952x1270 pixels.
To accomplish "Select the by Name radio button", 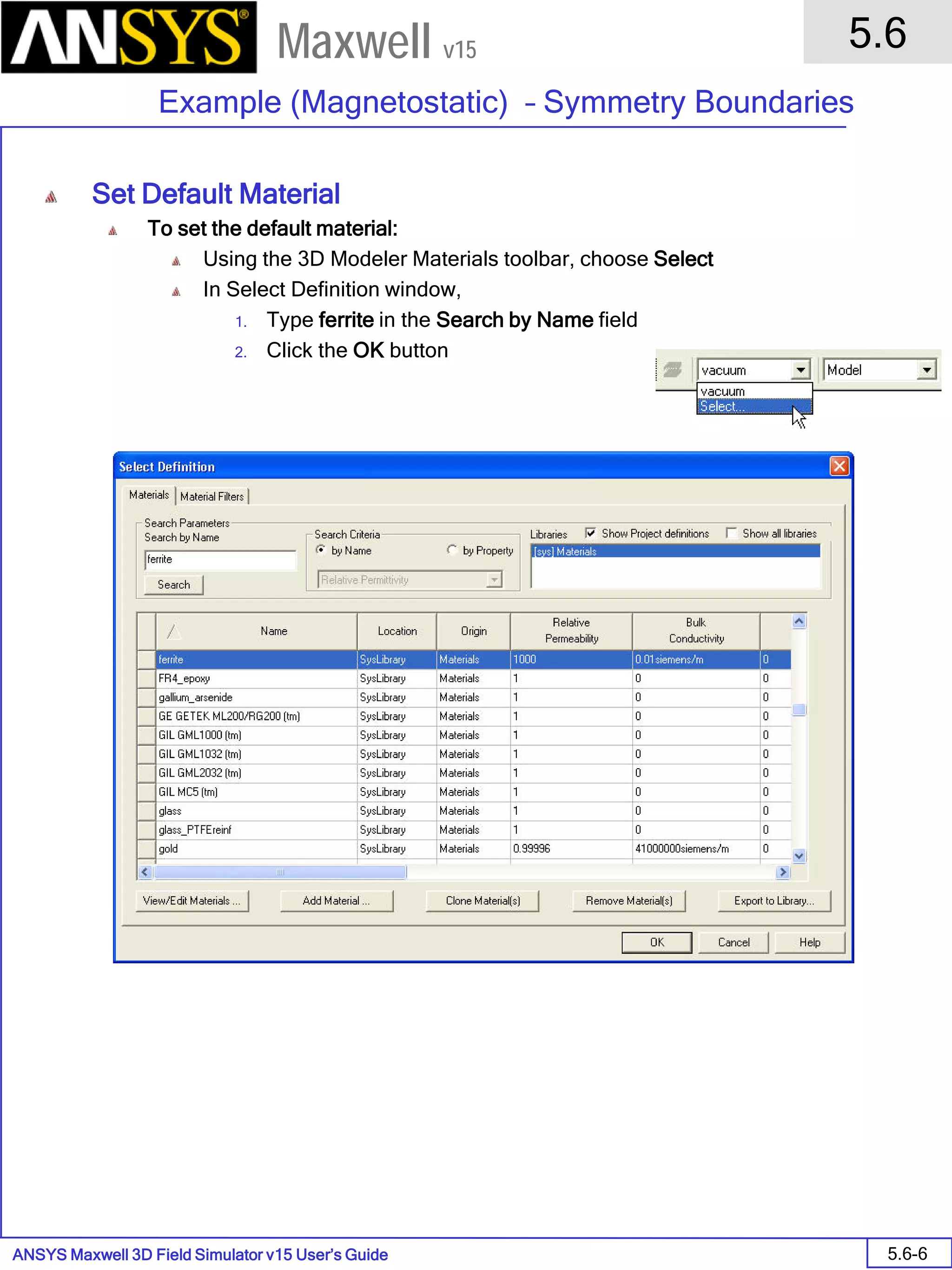I will click(321, 550).
